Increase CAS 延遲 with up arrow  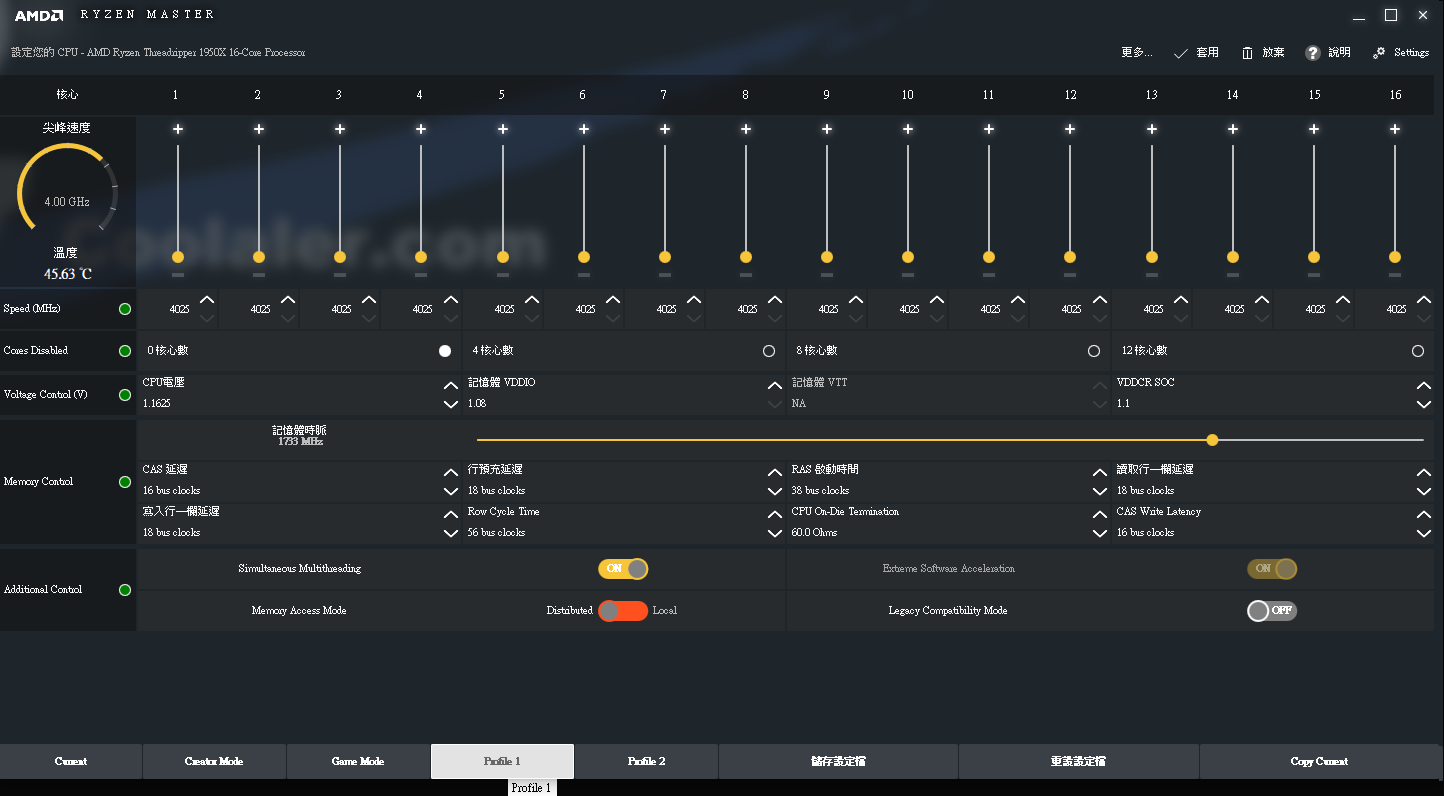[451, 473]
